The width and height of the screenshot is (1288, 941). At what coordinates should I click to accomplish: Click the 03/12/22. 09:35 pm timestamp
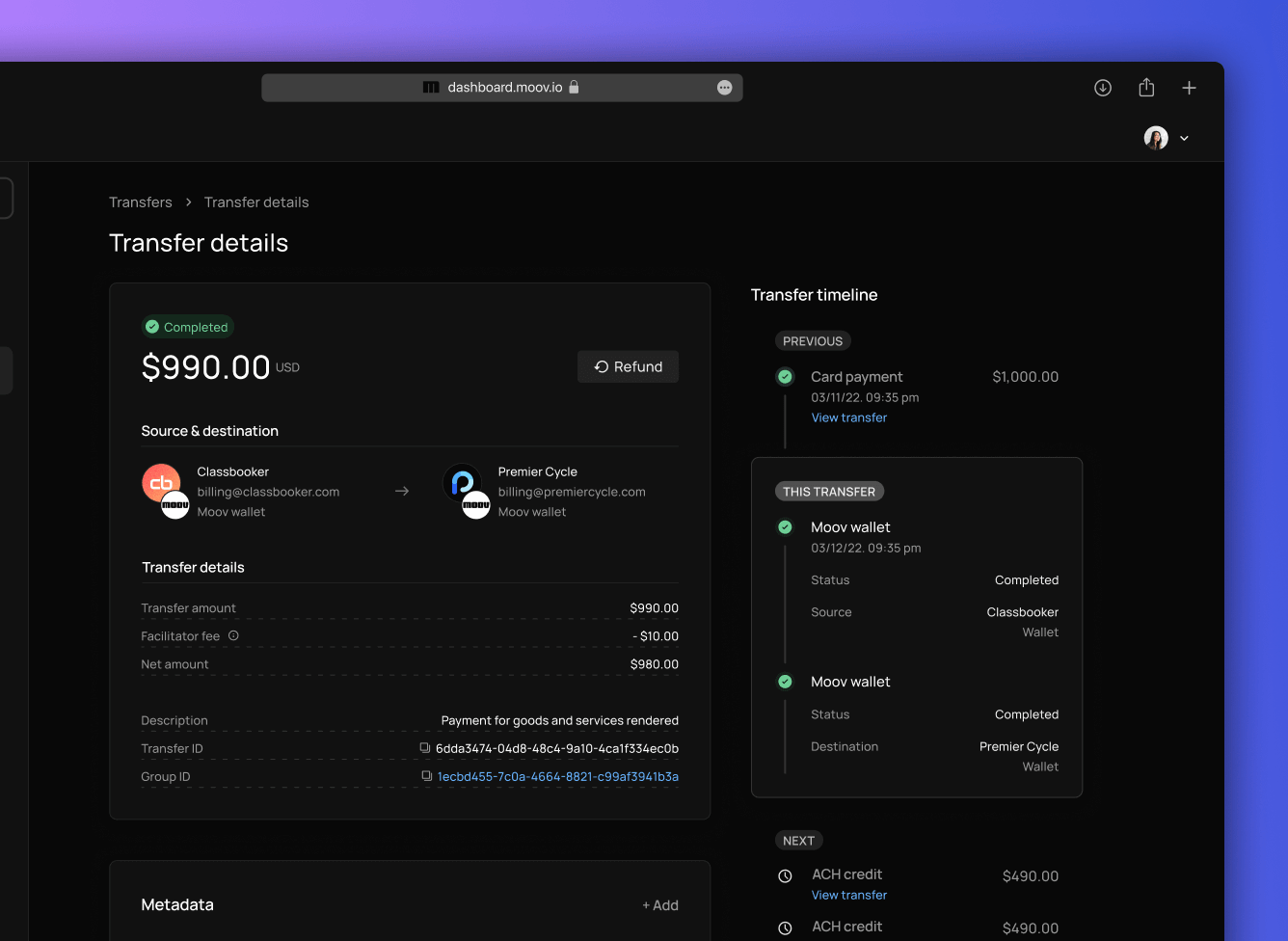pos(866,548)
